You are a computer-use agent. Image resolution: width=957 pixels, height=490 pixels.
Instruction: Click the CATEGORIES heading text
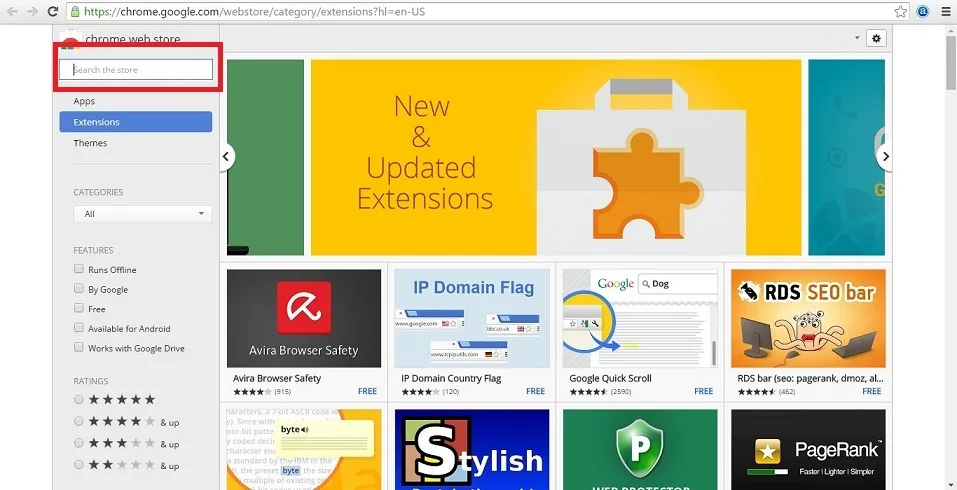pos(98,192)
